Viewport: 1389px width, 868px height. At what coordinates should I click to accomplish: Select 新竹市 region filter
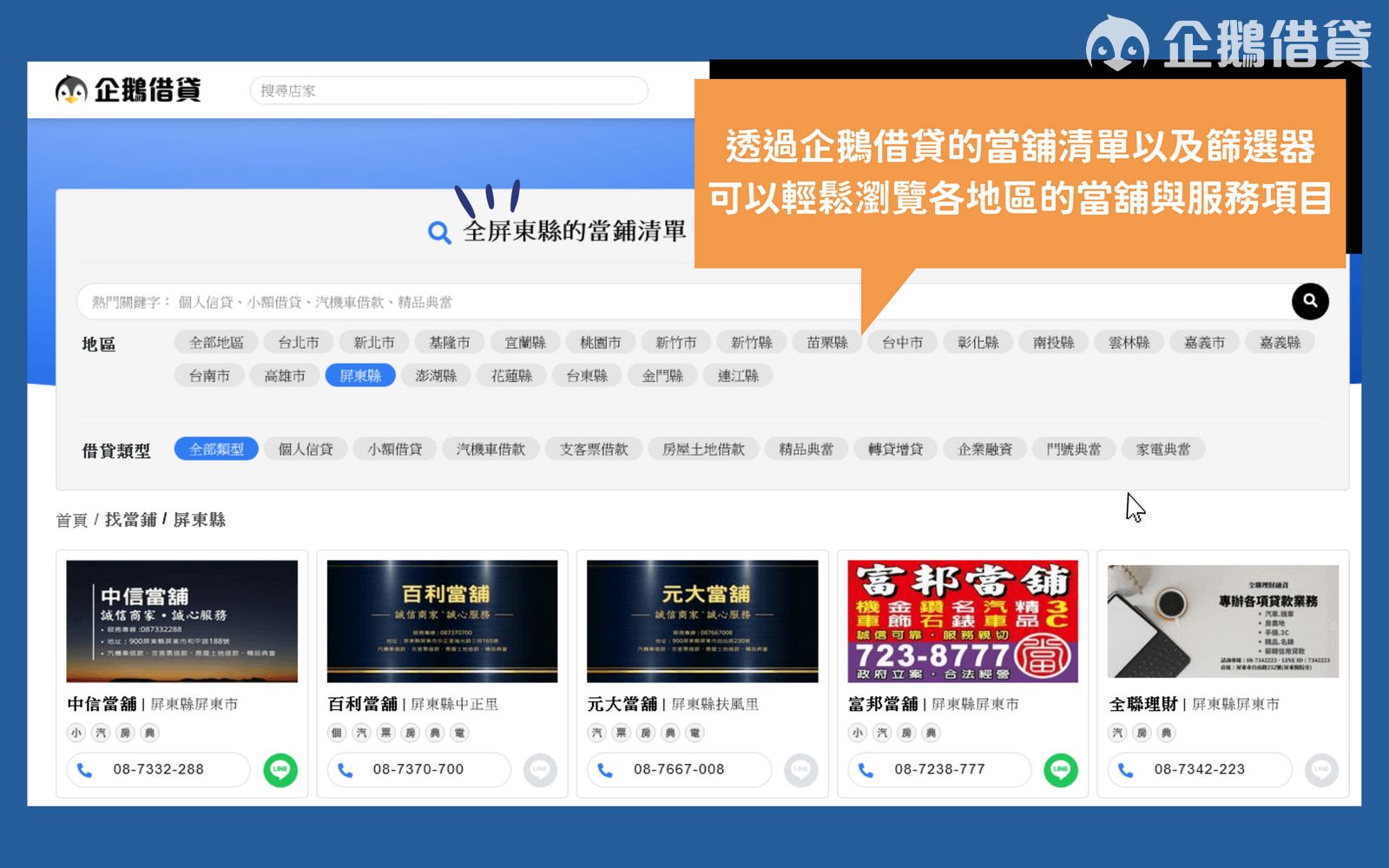(x=676, y=343)
